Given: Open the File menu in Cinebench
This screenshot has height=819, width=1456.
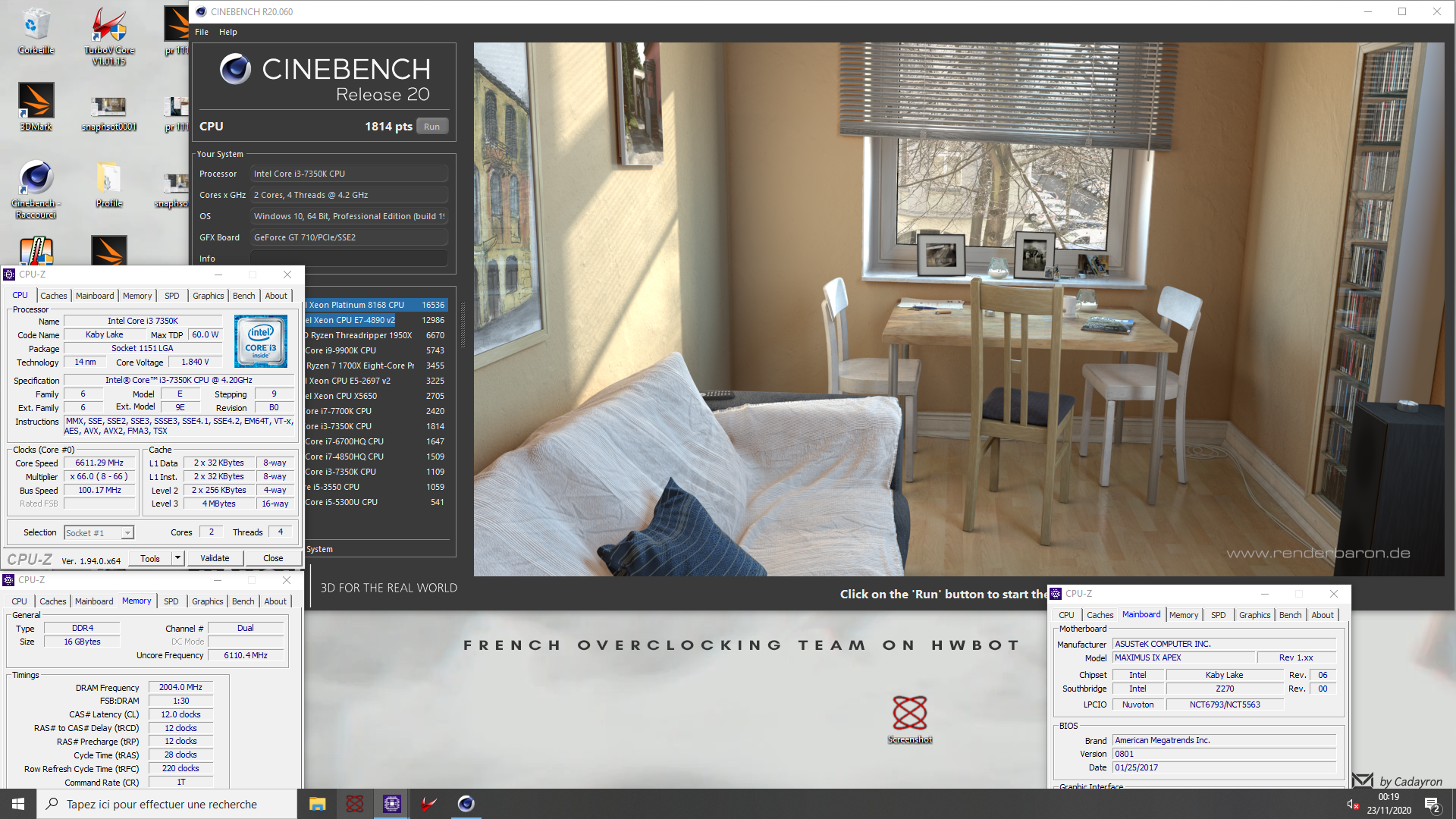Looking at the screenshot, I should click(202, 32).
